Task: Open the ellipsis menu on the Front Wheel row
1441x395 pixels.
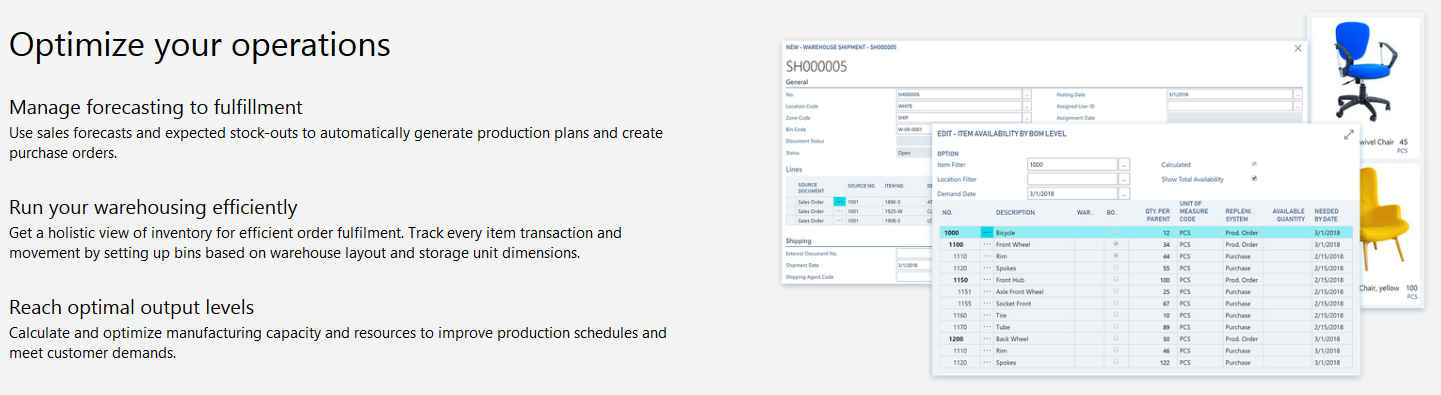Action: click(988, 244)
